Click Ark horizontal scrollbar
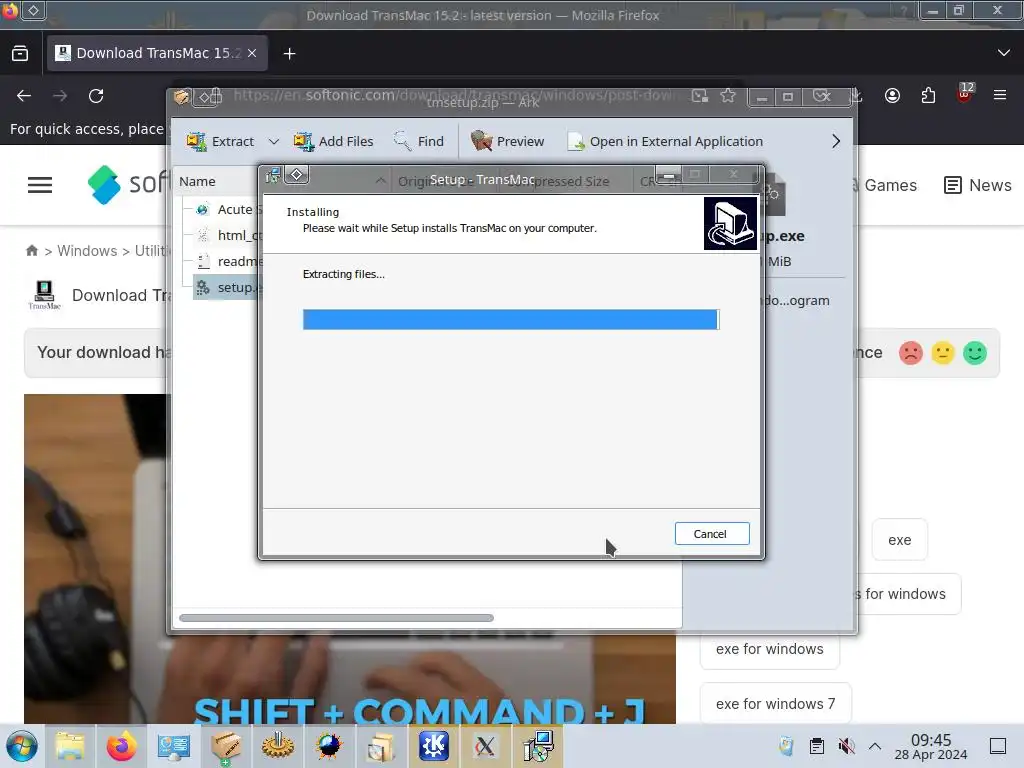Viewport: 1024px width, 768px height. click(336, 618)
